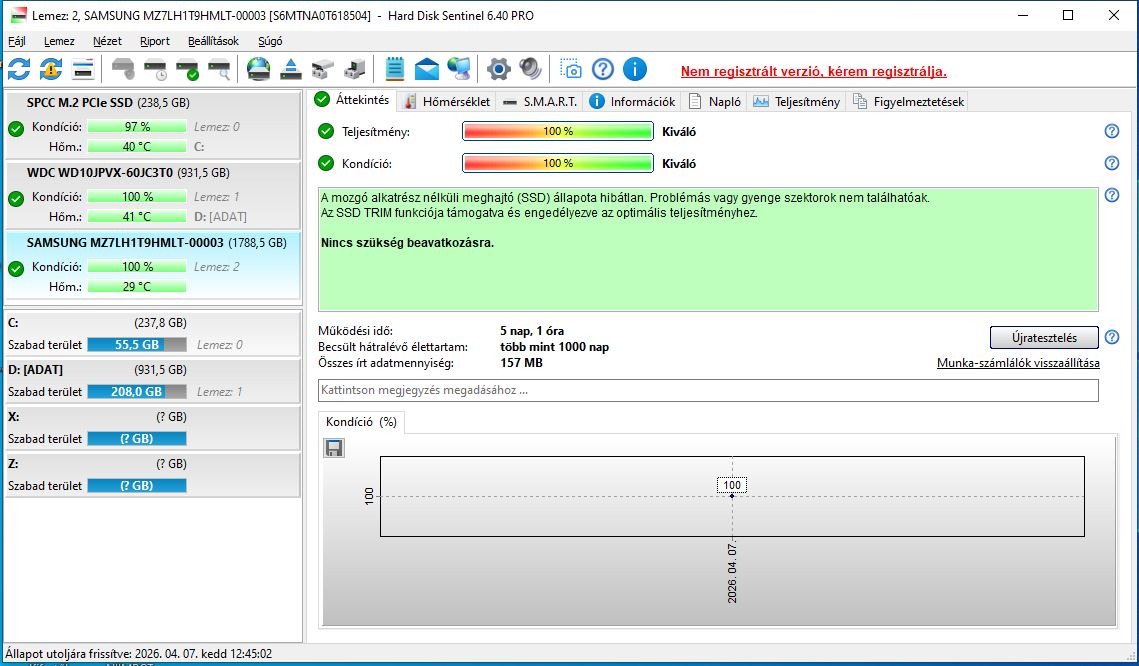Switch to the Figyelmeztetések tab

coord(908,102)
